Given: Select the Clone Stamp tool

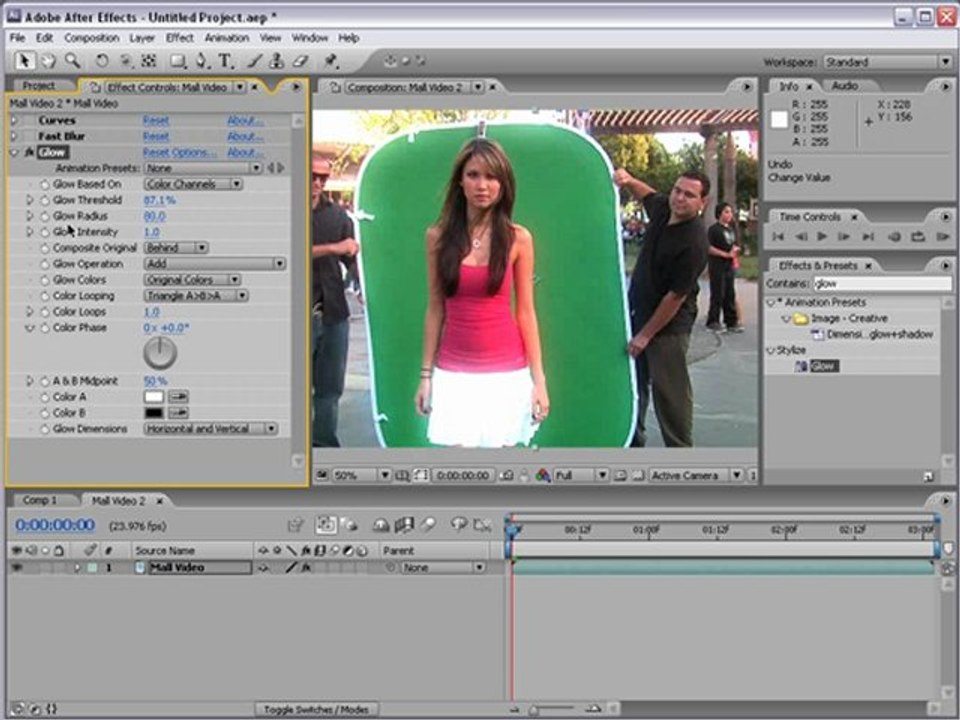Looking at the screenshot, I should 276,61.
